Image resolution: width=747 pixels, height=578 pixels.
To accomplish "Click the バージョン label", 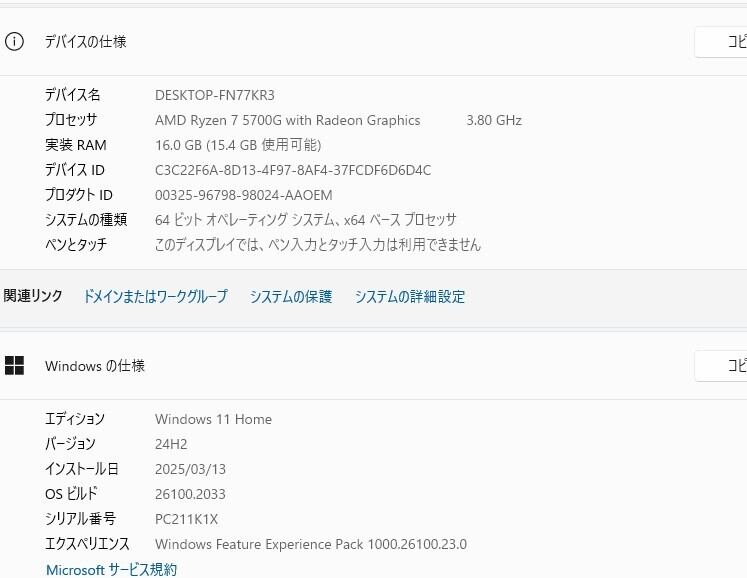I will pos(71,444).
